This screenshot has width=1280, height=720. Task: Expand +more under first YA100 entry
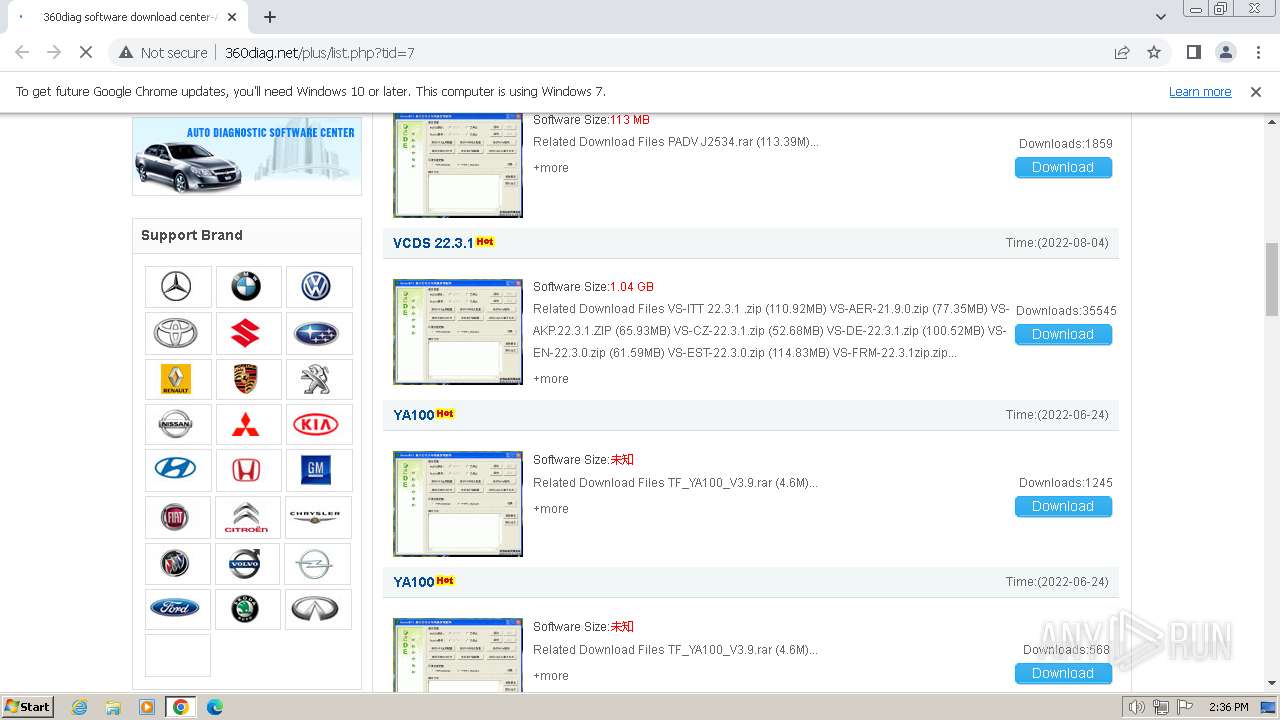551,509
